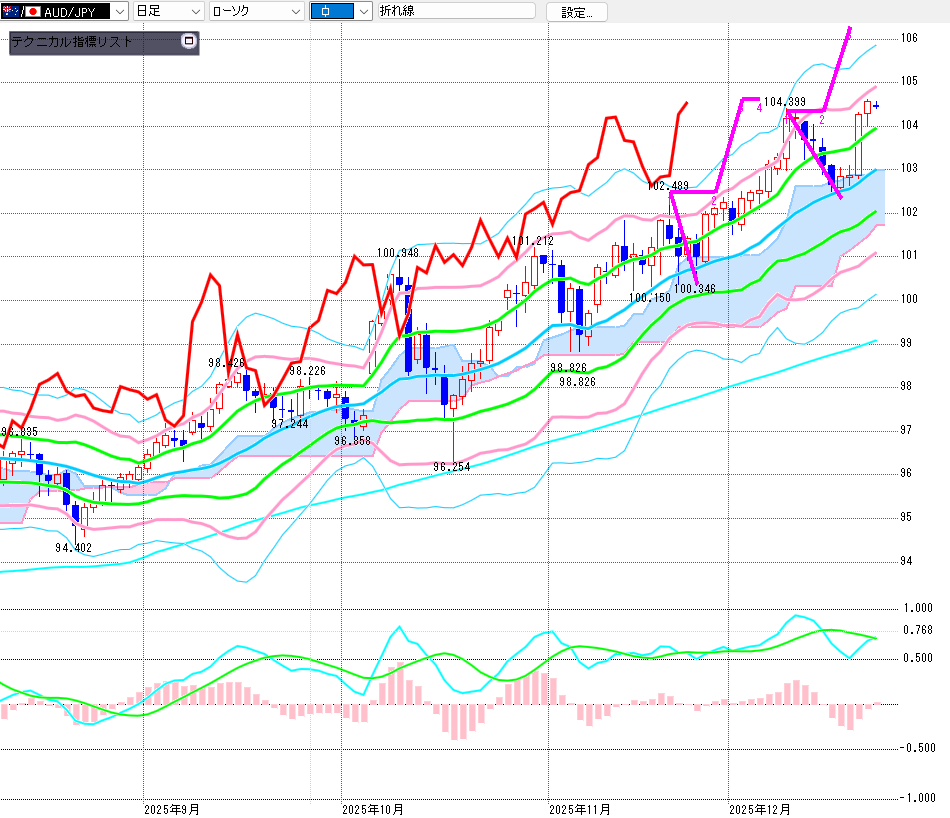Click the 104.399 high price label
This screenshot has height=818, width=950.
[785, 102]
